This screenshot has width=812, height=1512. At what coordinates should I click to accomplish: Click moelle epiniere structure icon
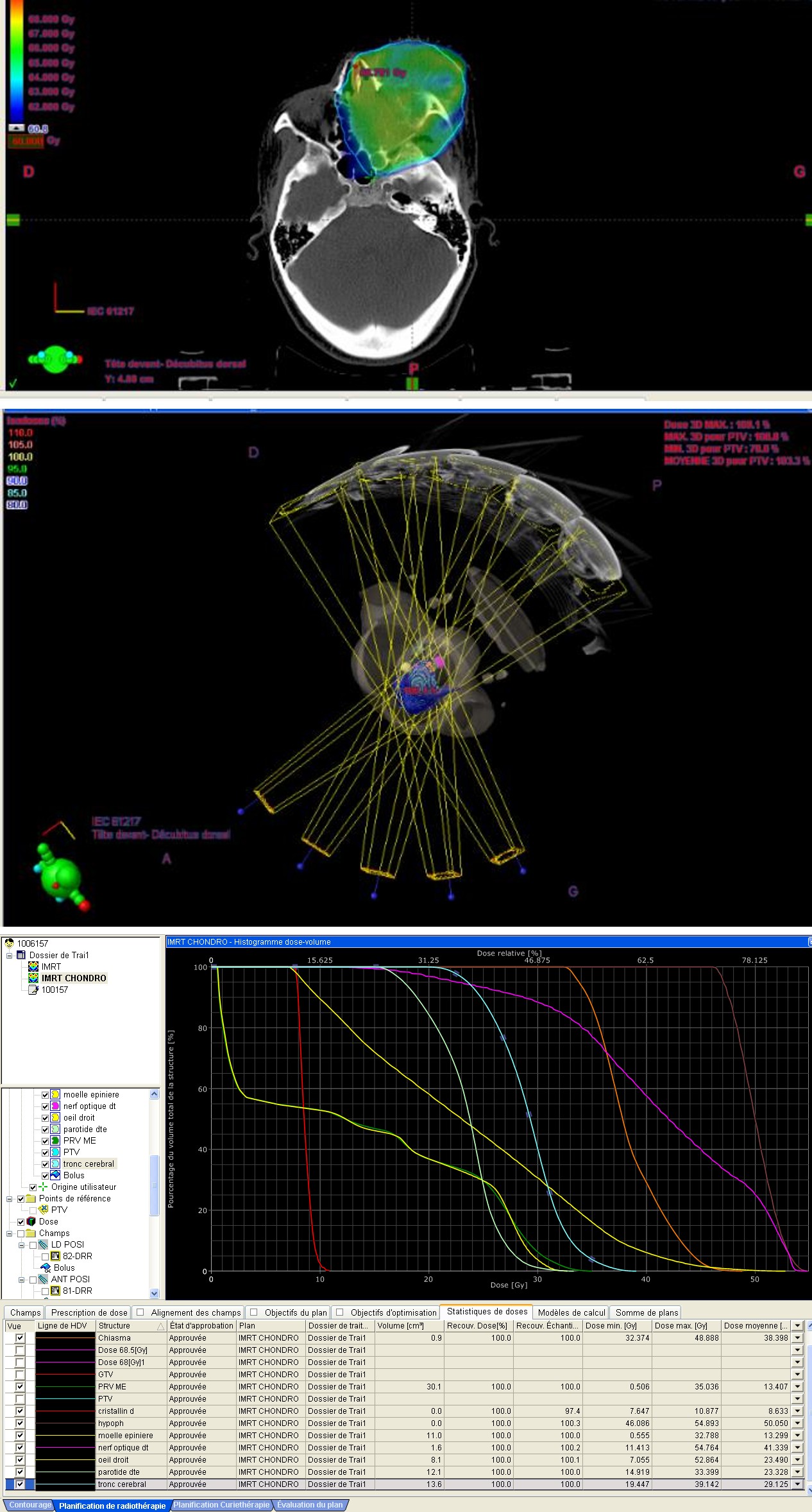coord(56,1094)
